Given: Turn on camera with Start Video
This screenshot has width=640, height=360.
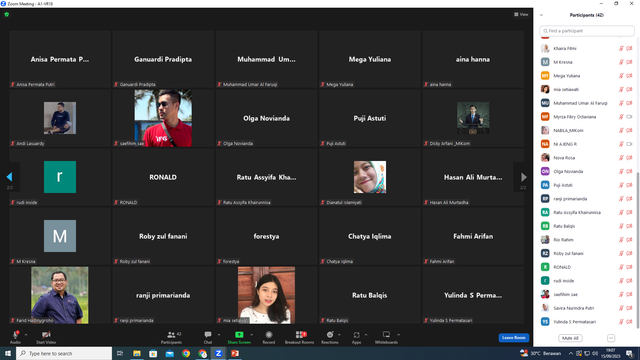Looking at the screenshot, I should point(46,337).
